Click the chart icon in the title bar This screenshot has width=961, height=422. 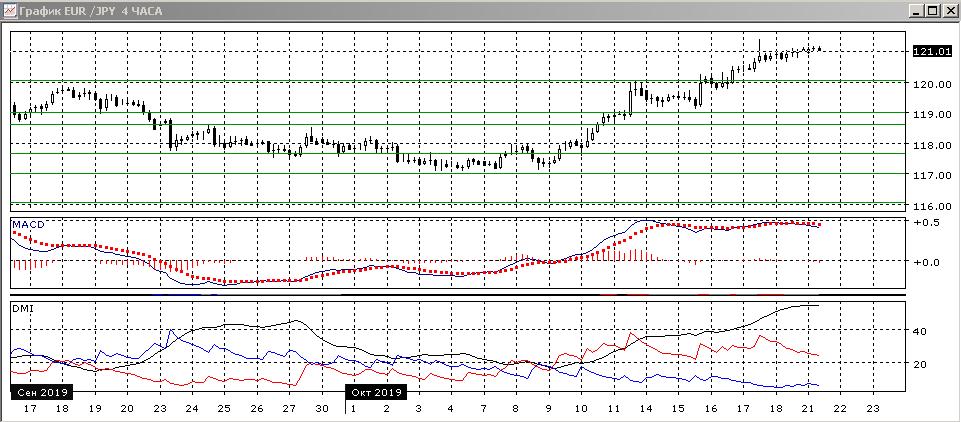(10, 10)
